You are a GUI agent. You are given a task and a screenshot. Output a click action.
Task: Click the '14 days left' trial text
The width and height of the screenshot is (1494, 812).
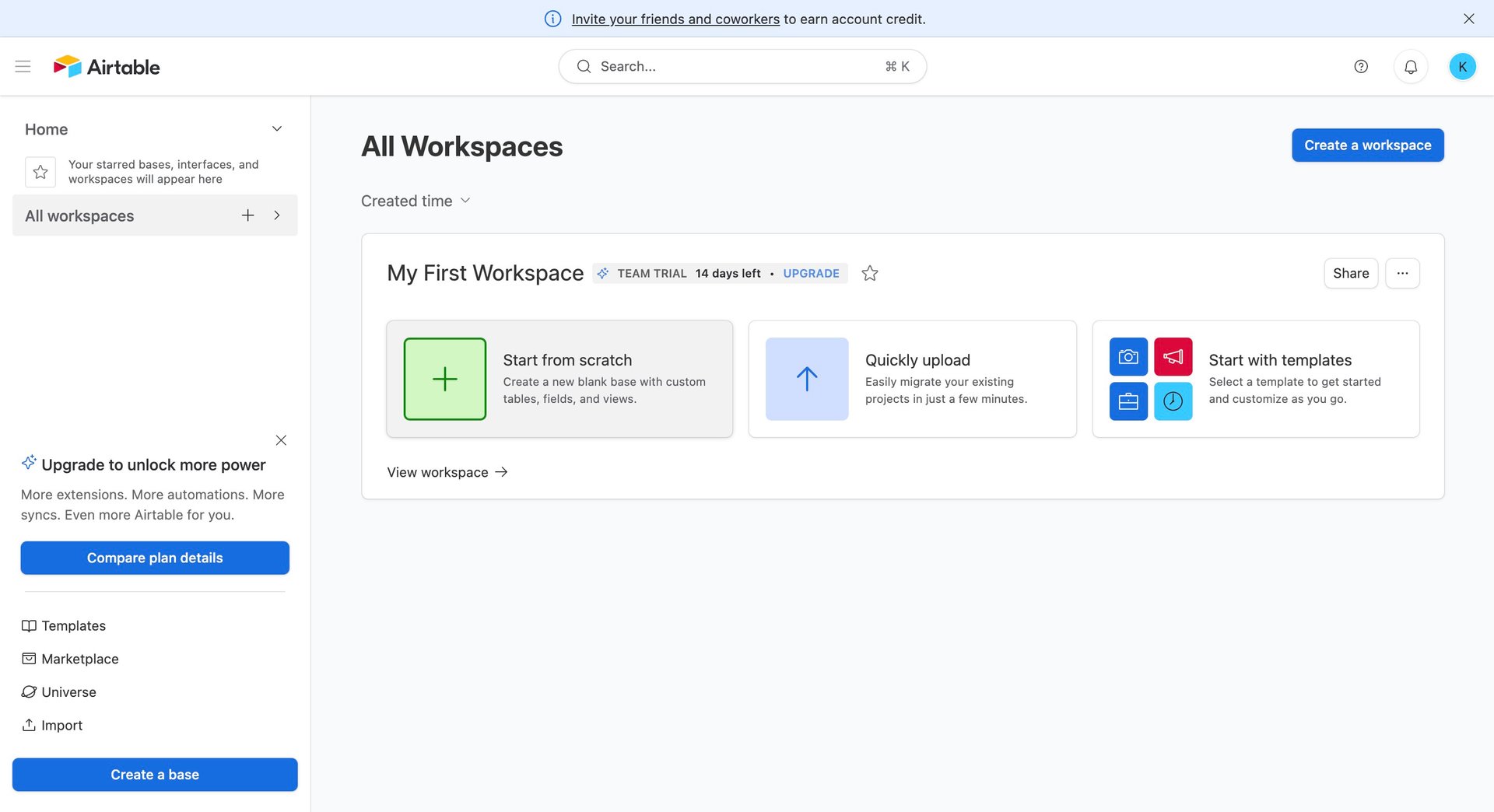(728, 273)
